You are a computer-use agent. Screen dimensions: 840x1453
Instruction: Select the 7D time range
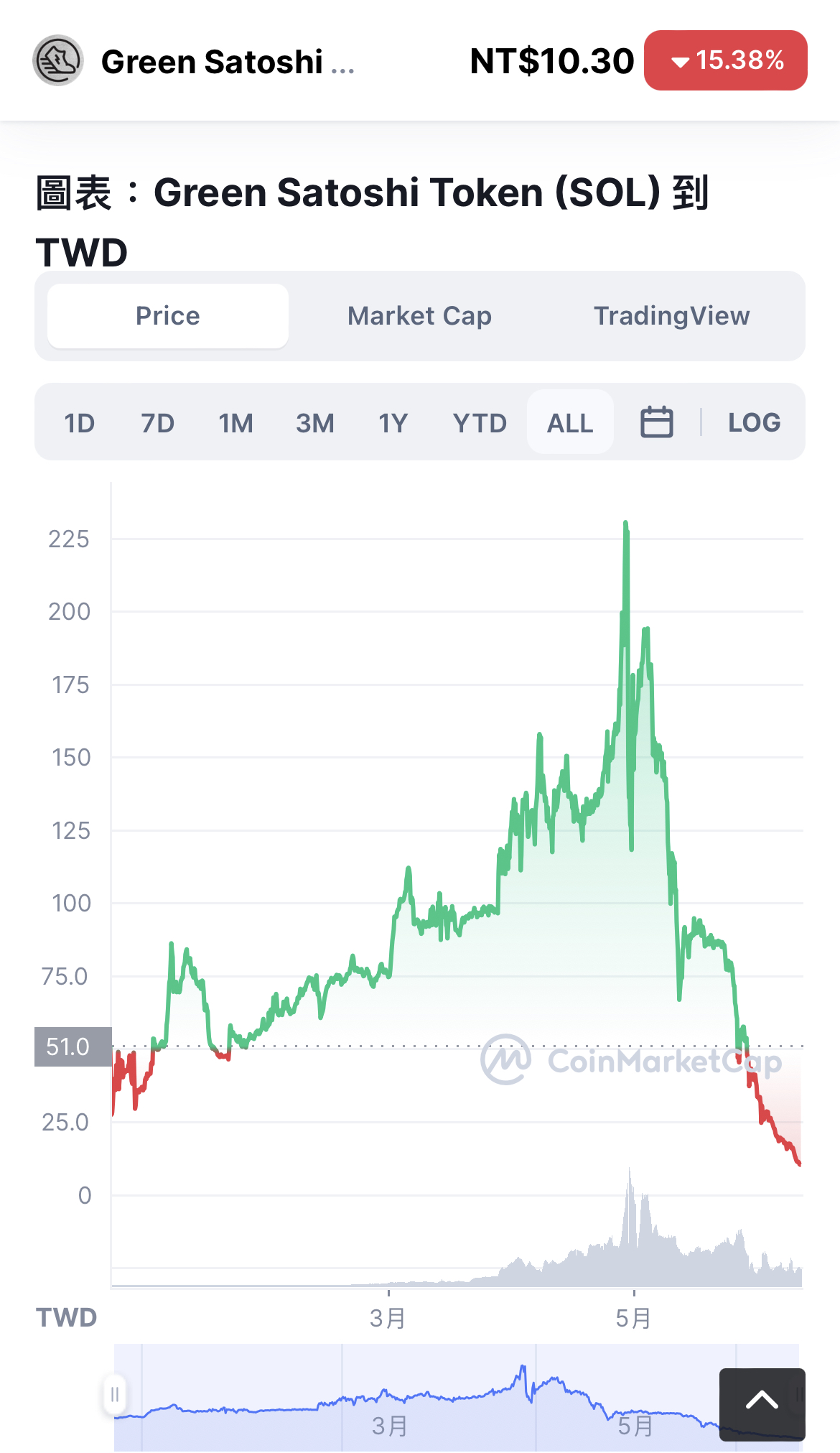158,423
